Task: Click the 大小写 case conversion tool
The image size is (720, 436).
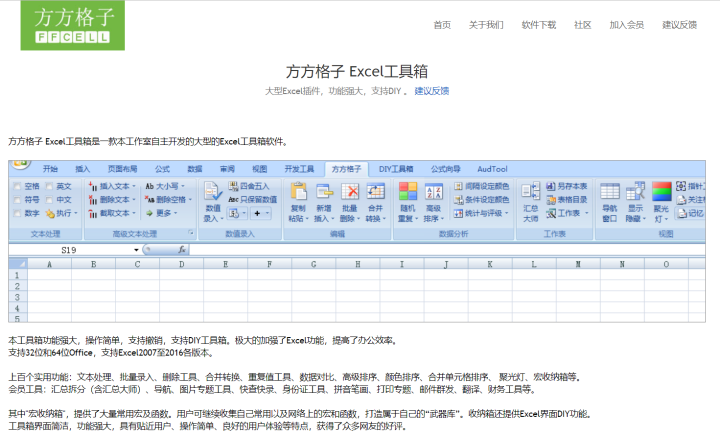Action: click(164, 186)
